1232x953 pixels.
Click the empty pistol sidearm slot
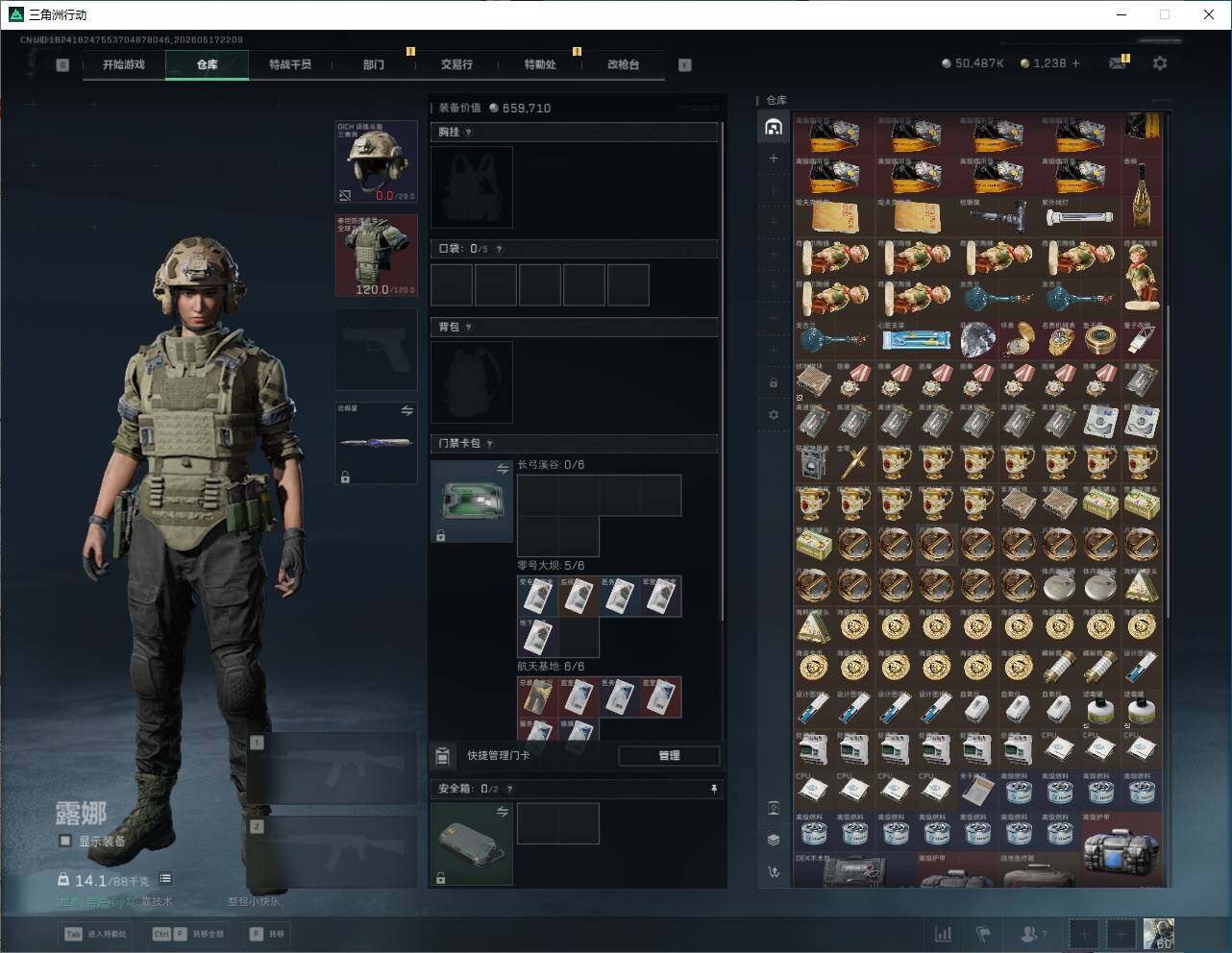pyautogui.click(x=376, y=350)
